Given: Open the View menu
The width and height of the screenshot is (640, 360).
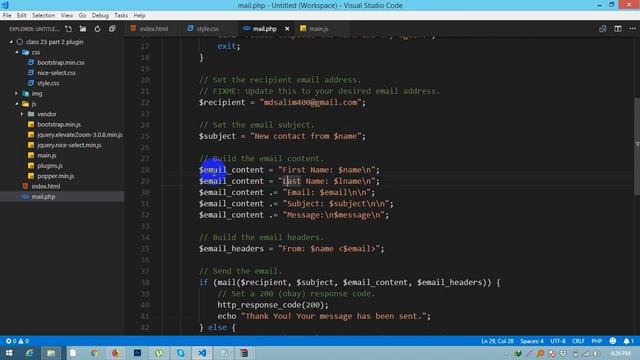Looking at the screenshot, I should 67,15.
